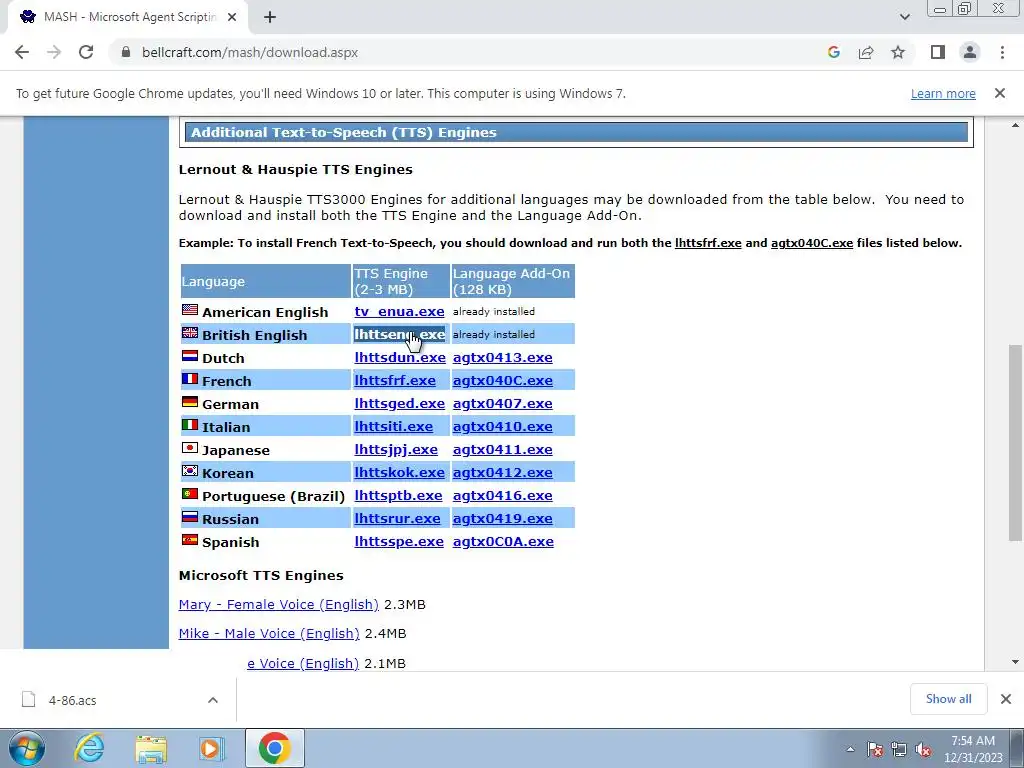The height and width of the screenshot is (768, 1024).
Task: Download agtx0416.exe Portuguese add-on
Action: (x=502, y=496)
